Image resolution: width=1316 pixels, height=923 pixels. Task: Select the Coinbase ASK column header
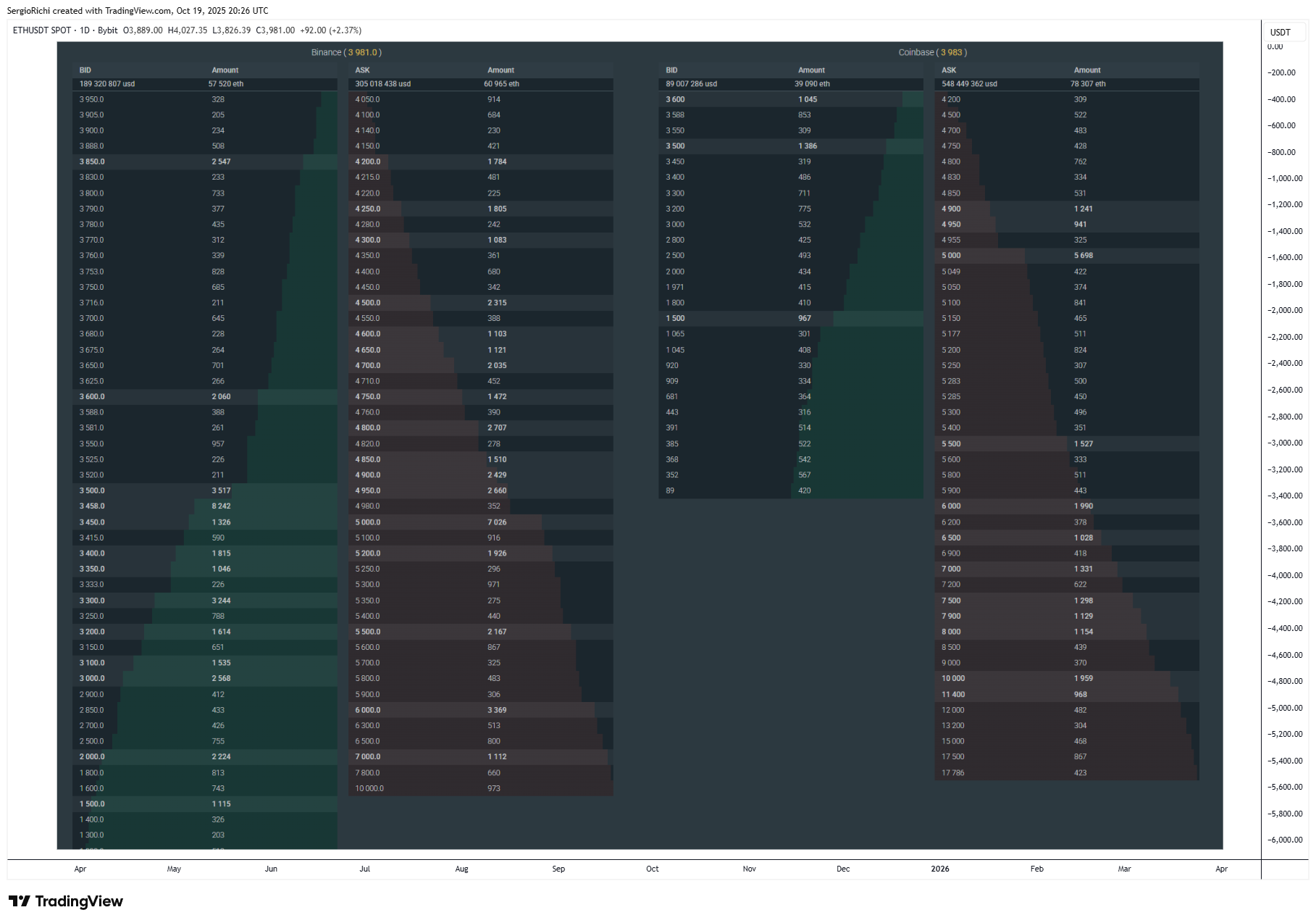click(x=949, y=70)
